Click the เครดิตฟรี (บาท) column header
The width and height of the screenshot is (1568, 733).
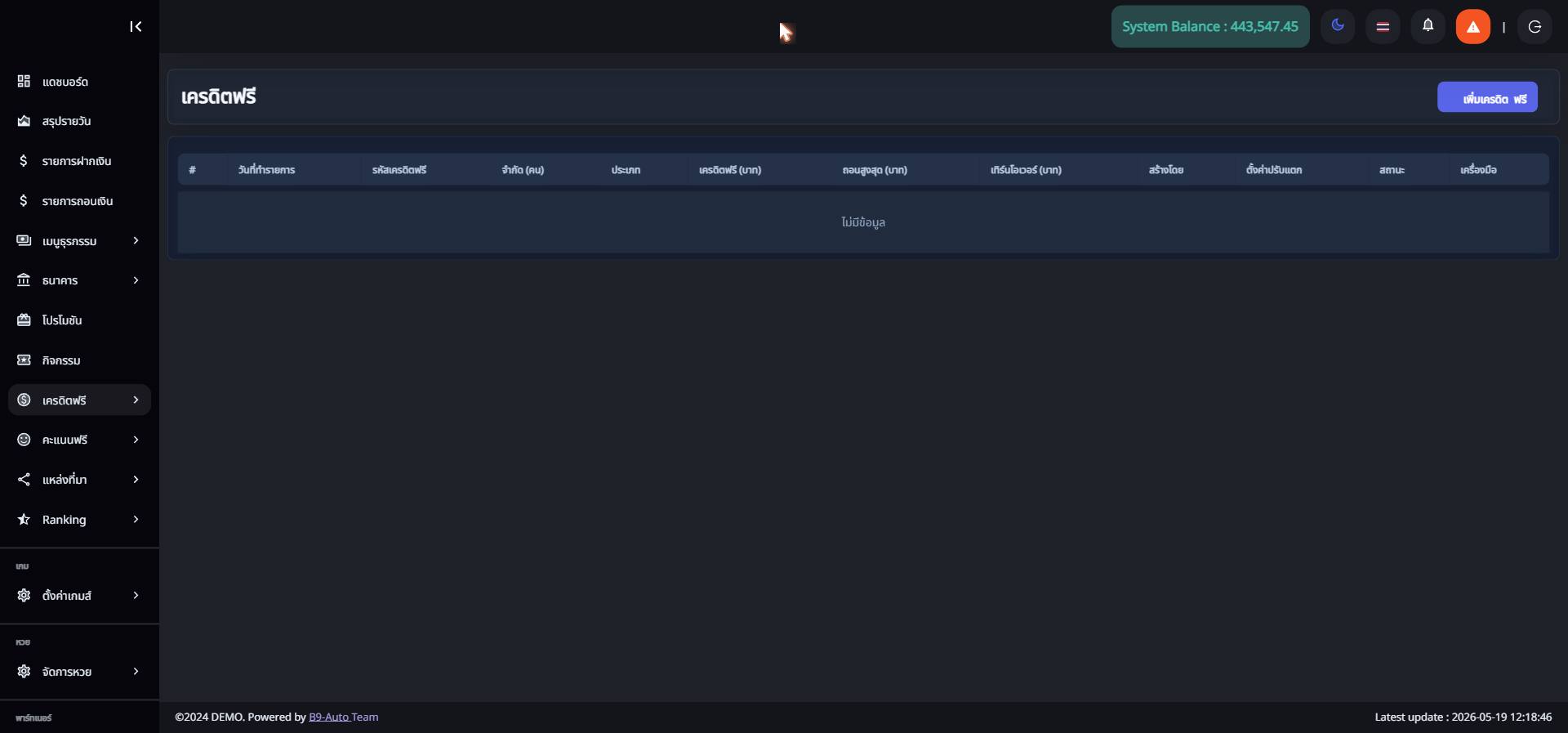[x=730, y=170]
